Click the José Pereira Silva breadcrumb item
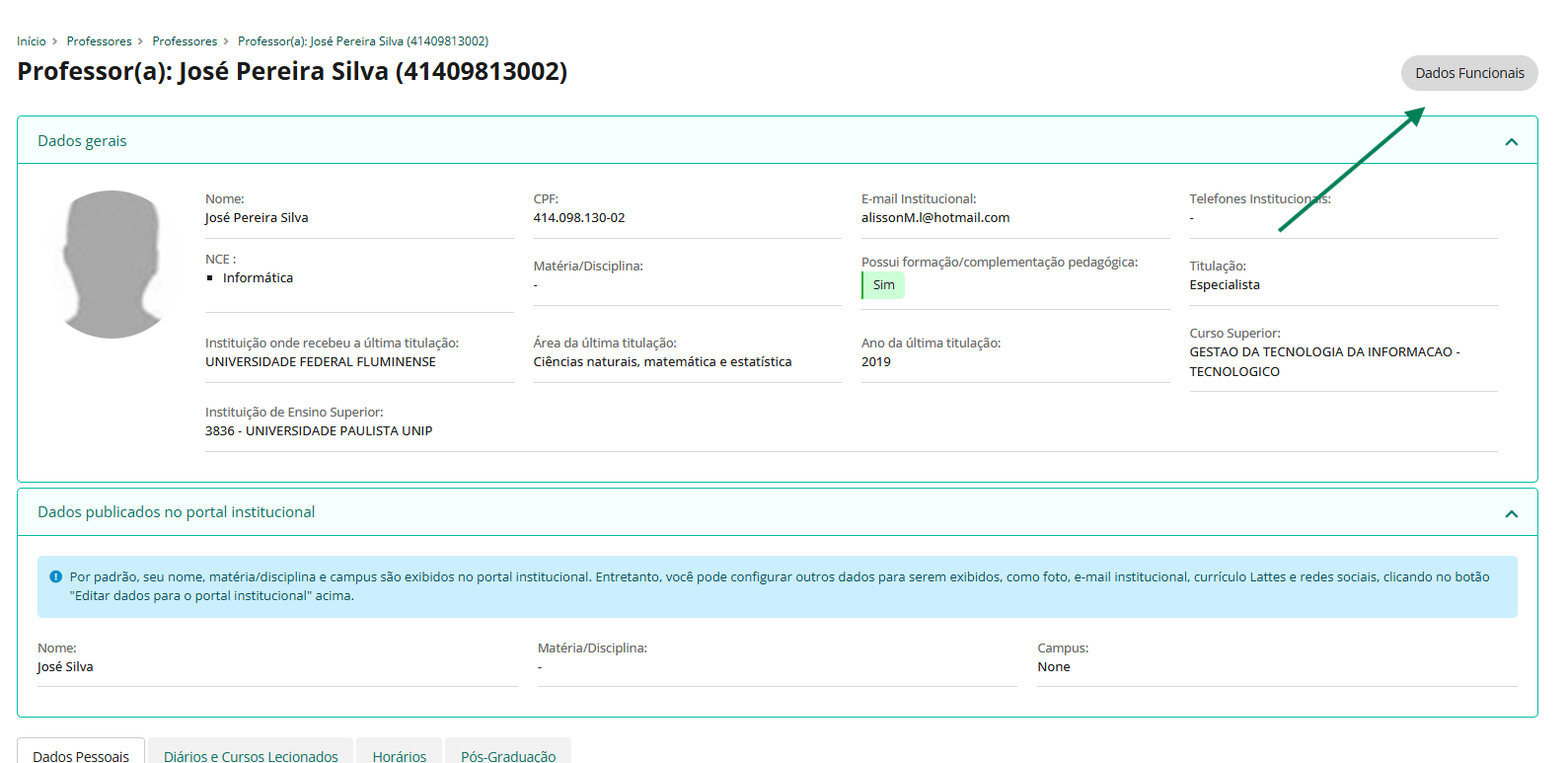 (362, 41)
